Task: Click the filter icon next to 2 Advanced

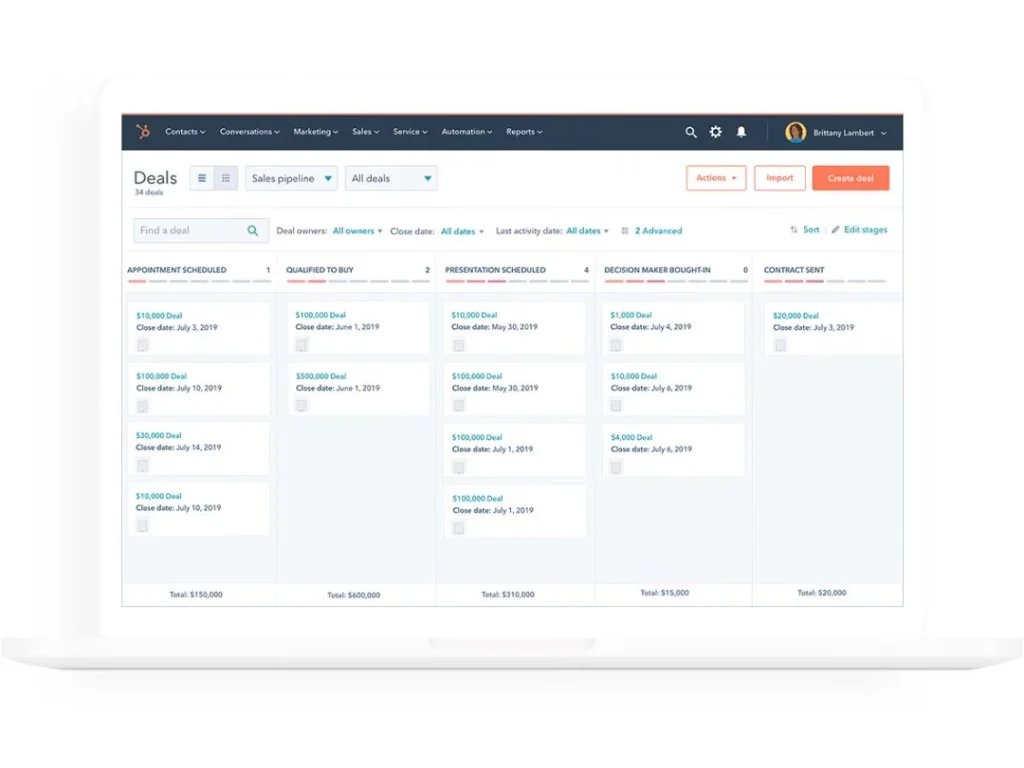Action: point(625,230)
